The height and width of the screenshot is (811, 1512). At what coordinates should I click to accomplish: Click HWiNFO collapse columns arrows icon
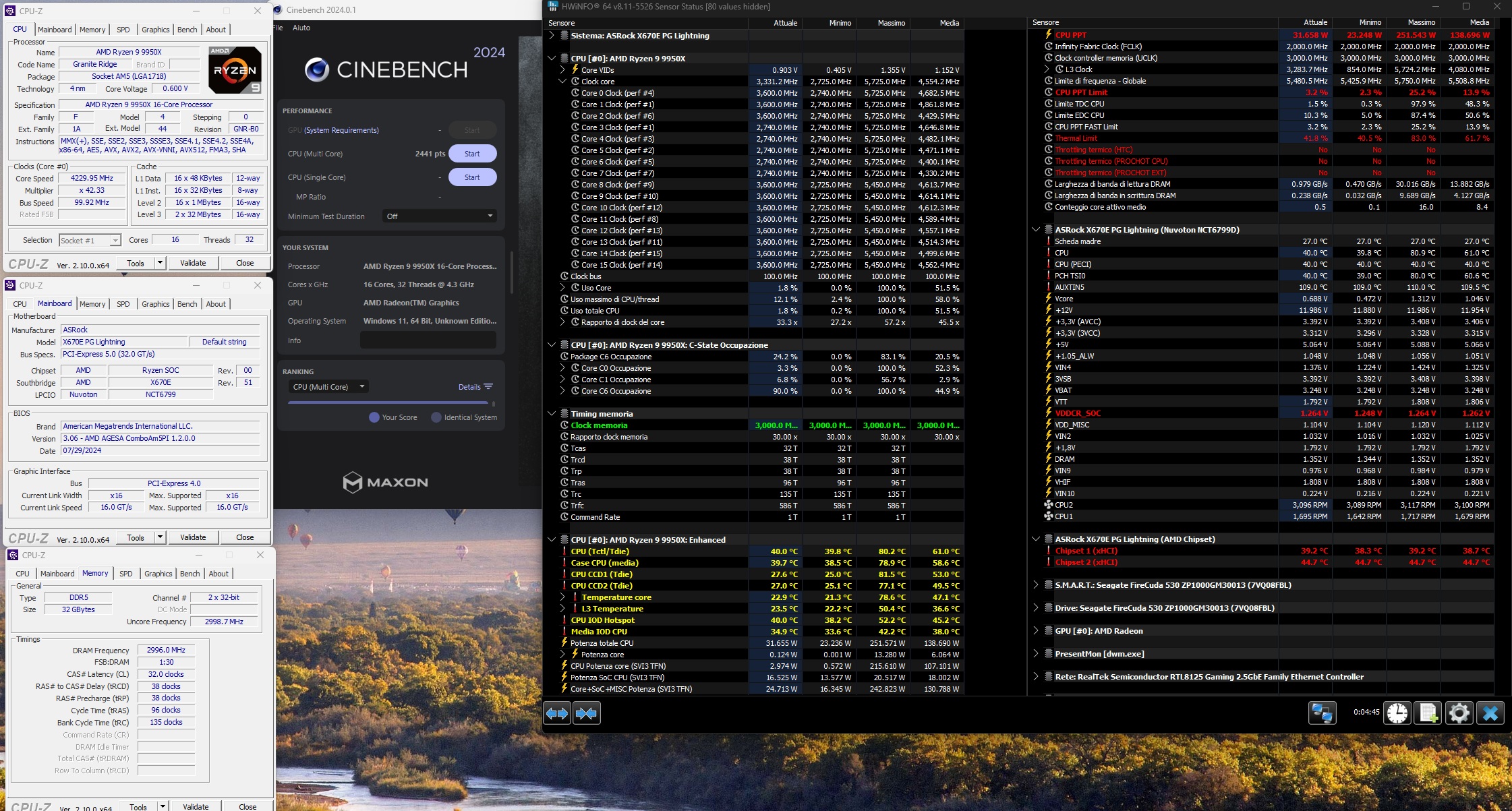[x=586, y=713]
